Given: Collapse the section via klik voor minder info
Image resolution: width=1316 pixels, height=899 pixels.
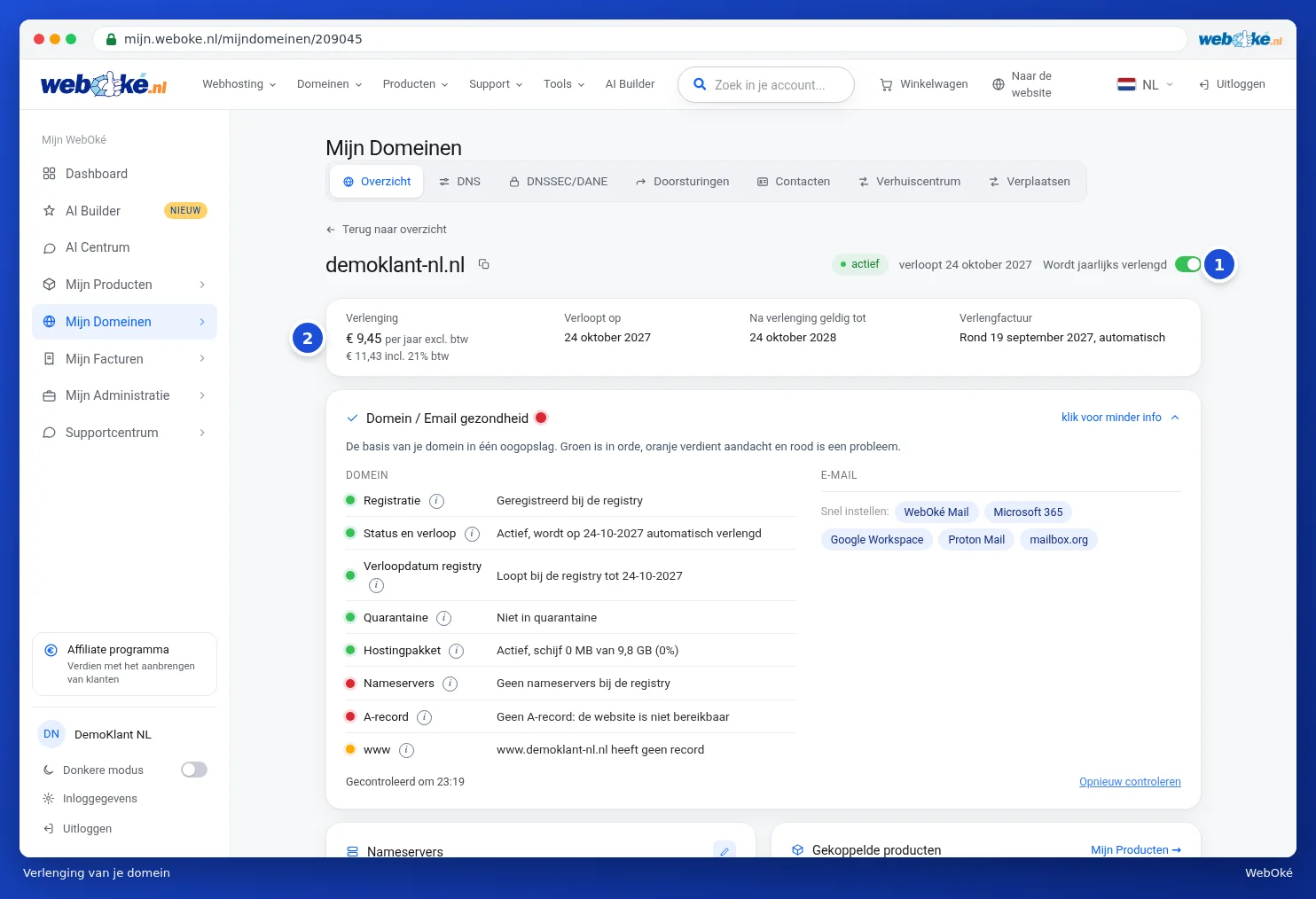Looking at the screenshot, I should (x=1120, y=418).
